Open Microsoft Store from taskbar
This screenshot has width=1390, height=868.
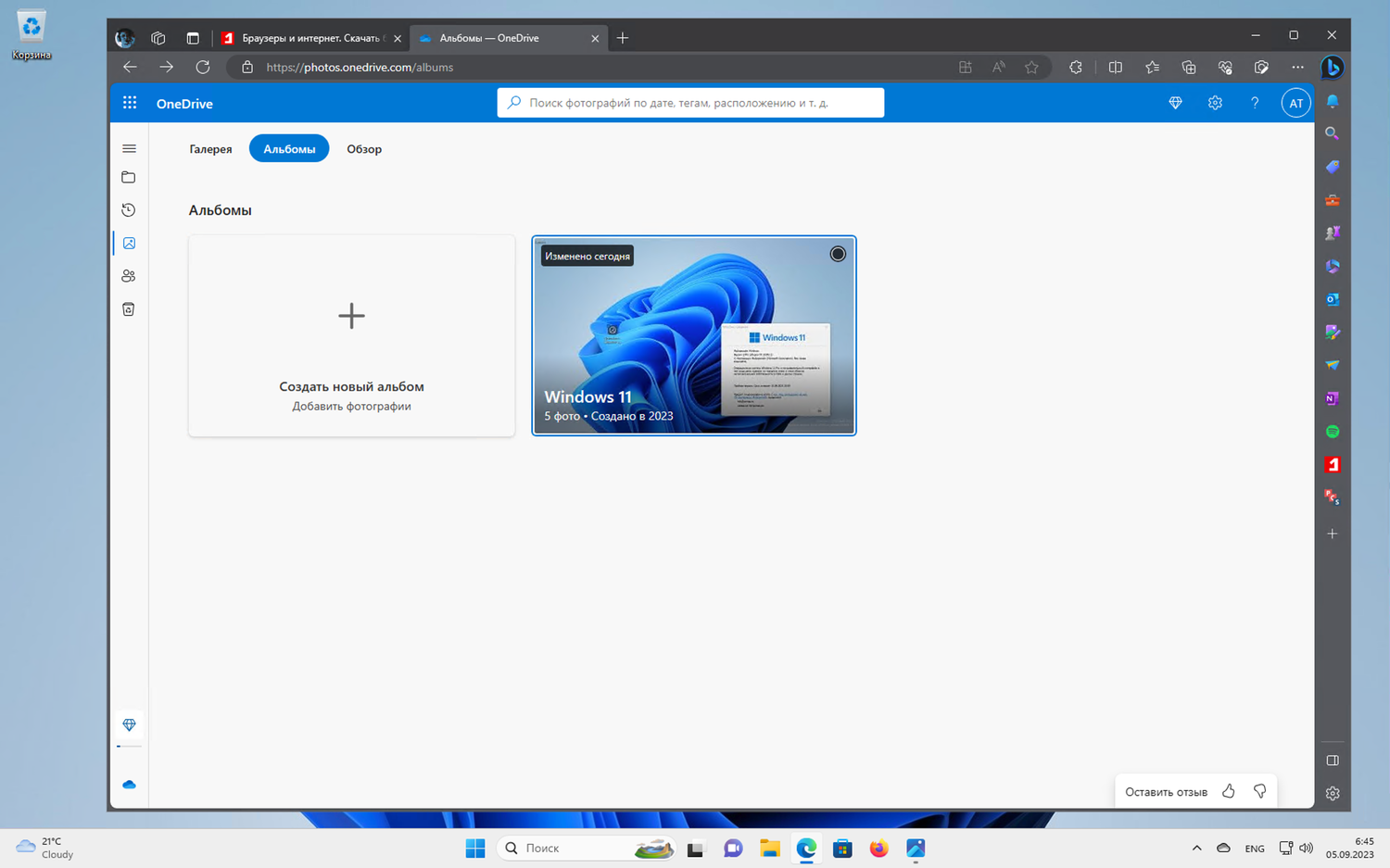(x=842, y=848)
